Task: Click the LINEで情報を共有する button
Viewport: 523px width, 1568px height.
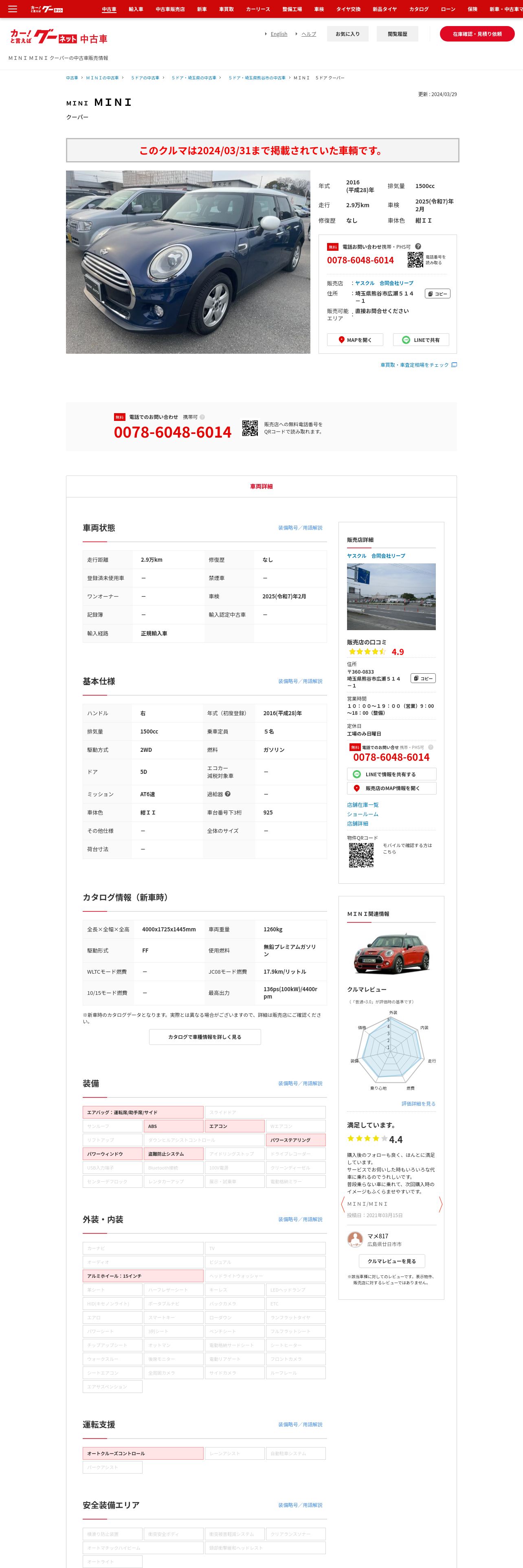Action: click(391, 774)
